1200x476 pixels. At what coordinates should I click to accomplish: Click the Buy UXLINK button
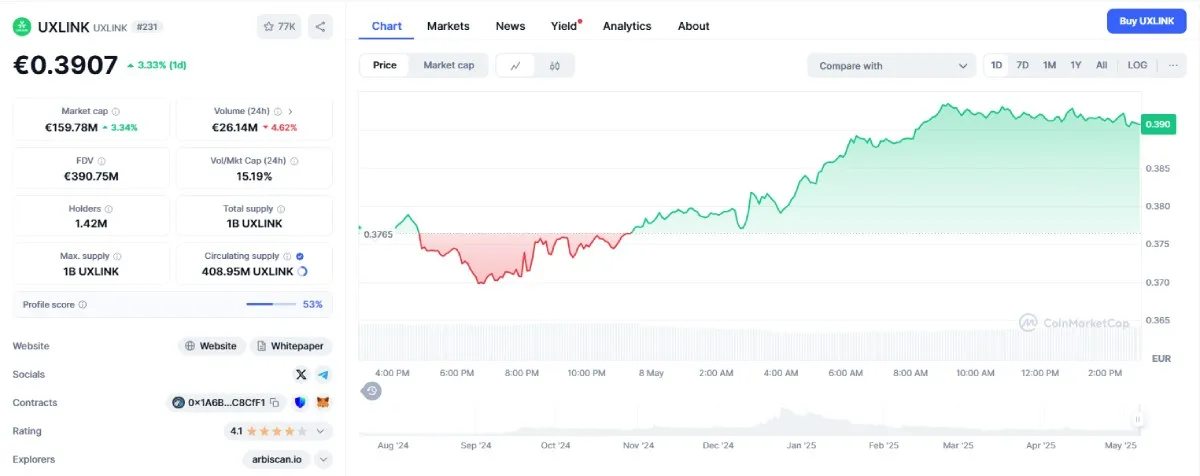pyautogui.click(x=1146, y=21)
